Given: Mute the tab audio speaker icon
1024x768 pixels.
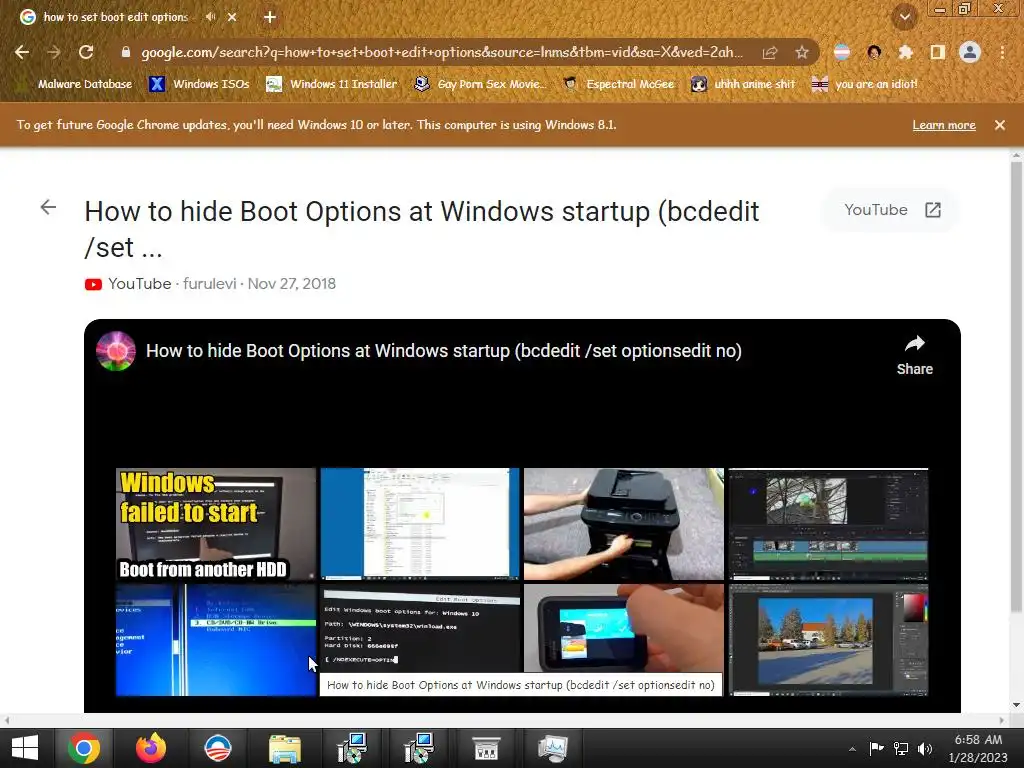Looking at the screenshot, I should (210, 17).
